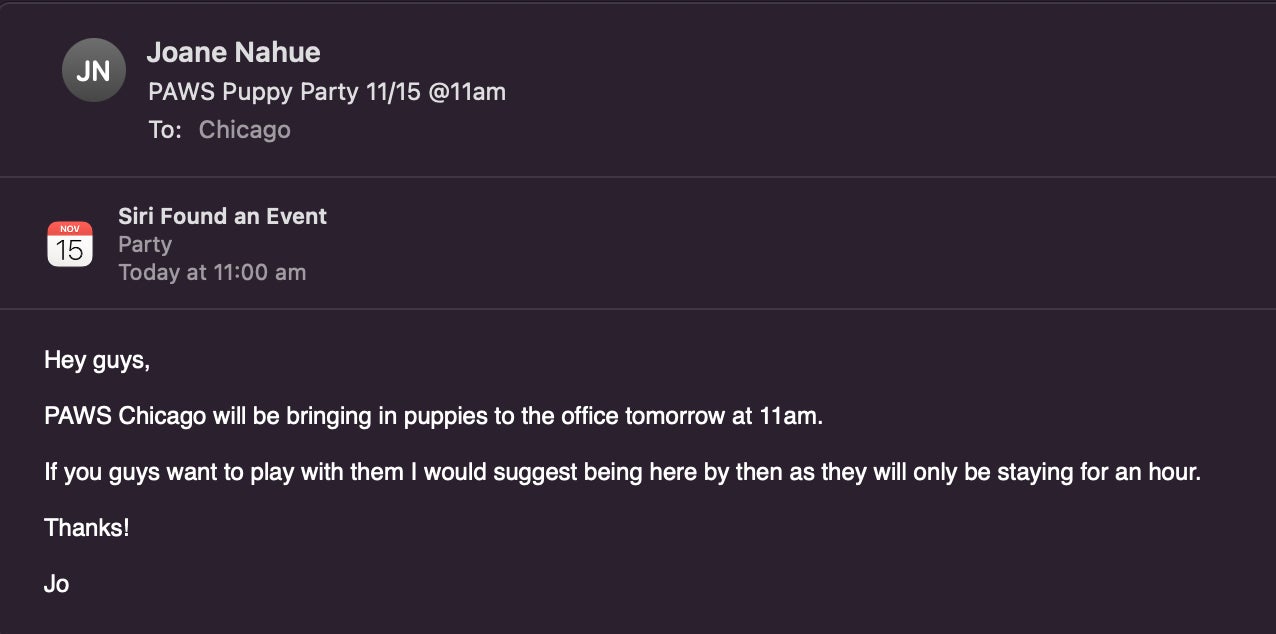Click the Party event name
Viewport: 1276px width, 634px height.
(145, 244)
